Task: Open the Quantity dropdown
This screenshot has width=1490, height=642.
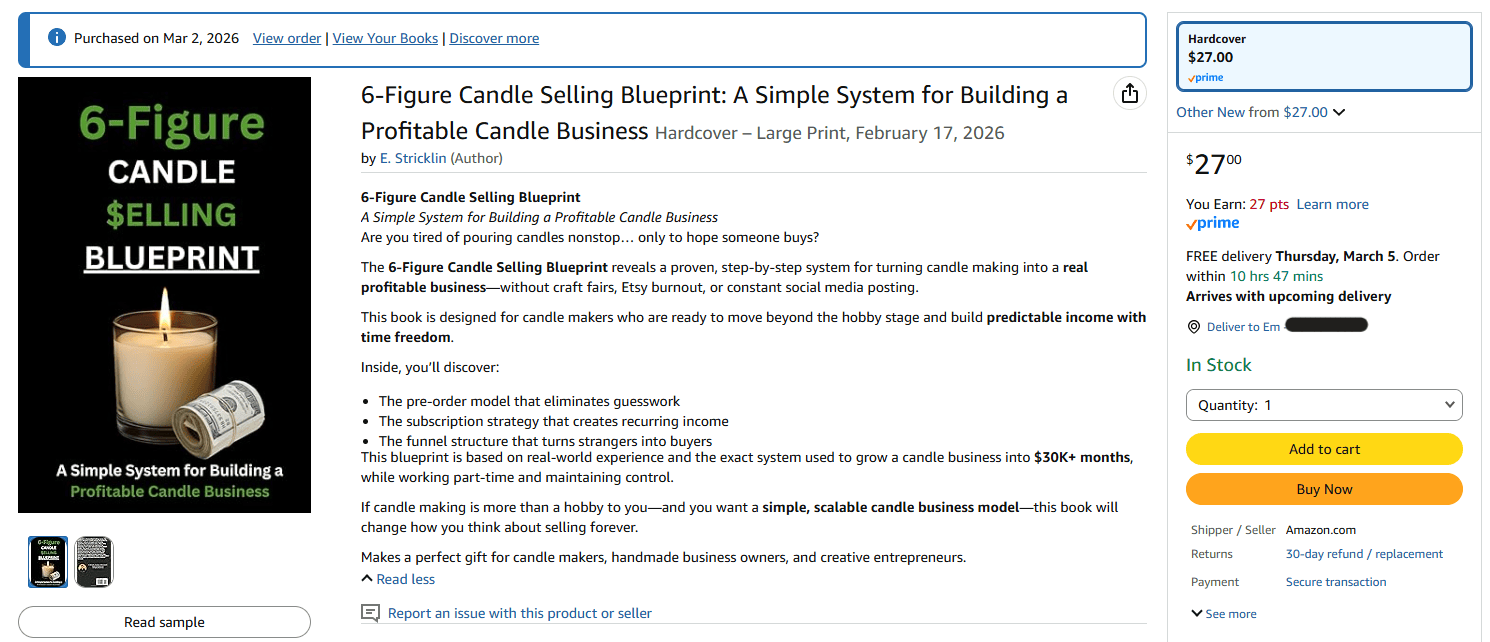Action: click(x=1324, y=405)
